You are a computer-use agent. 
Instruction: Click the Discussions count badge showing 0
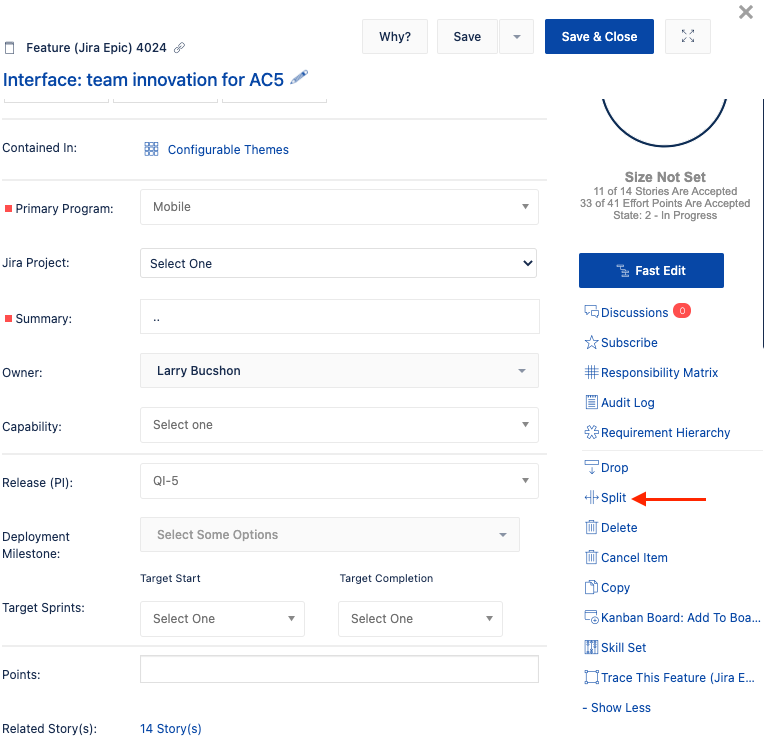682,310
